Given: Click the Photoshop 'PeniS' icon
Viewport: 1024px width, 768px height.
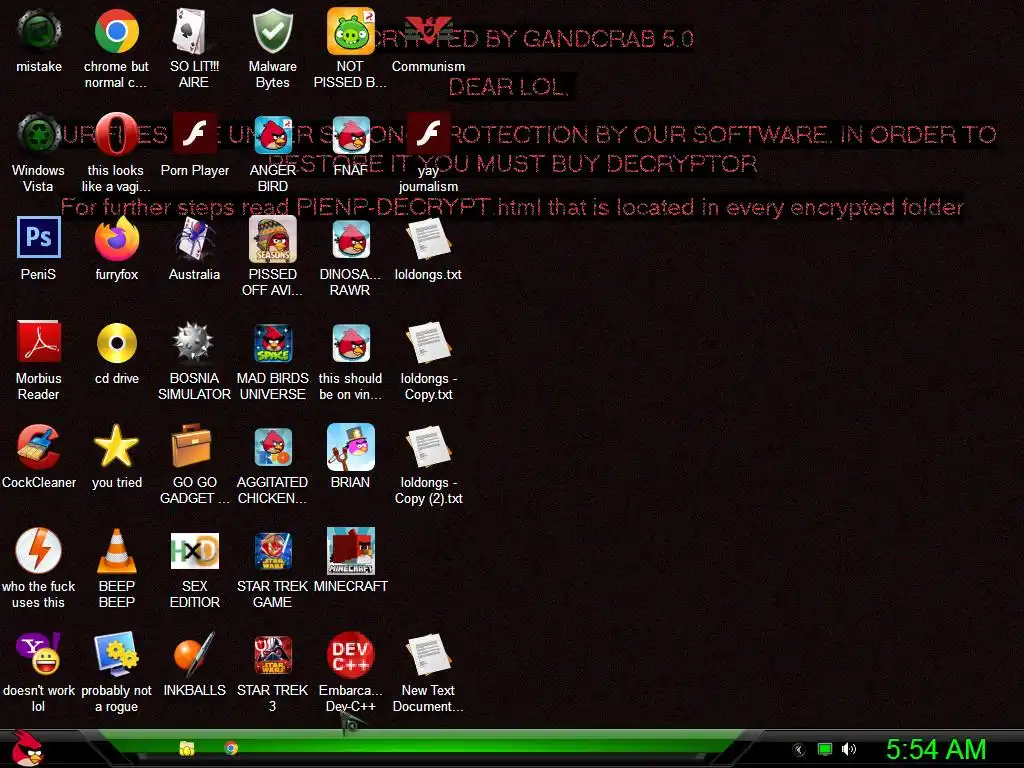Looking at the screenshot, I should click(39, 238).
